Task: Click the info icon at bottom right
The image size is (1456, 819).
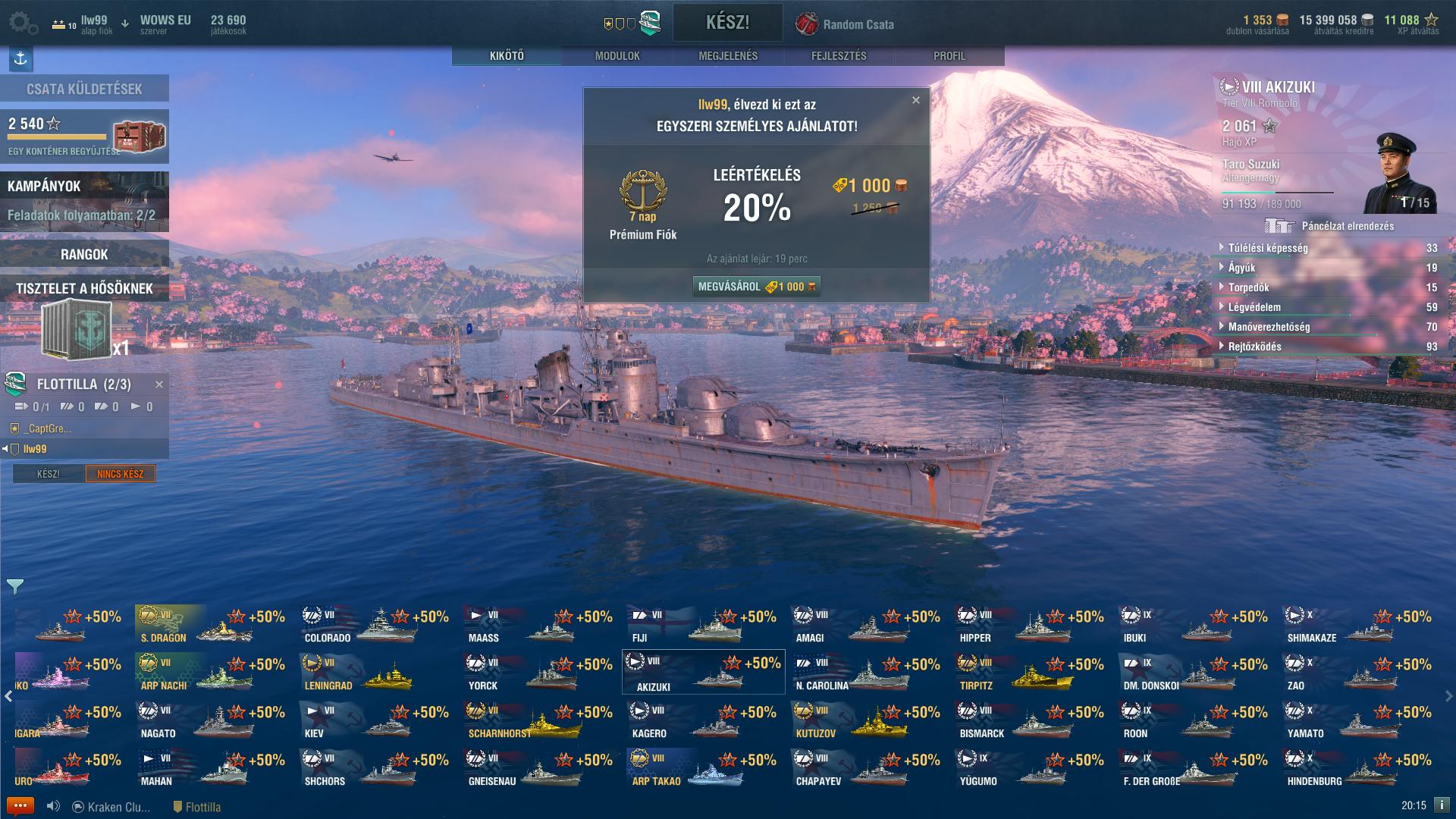Action: [x=1441, y=805]
